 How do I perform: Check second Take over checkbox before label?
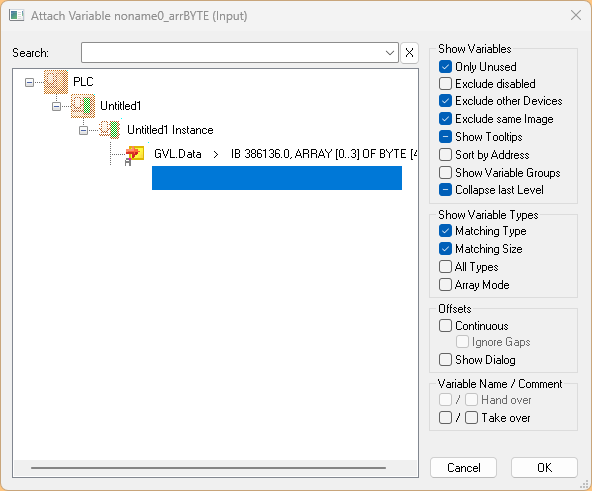pos(472,418)
